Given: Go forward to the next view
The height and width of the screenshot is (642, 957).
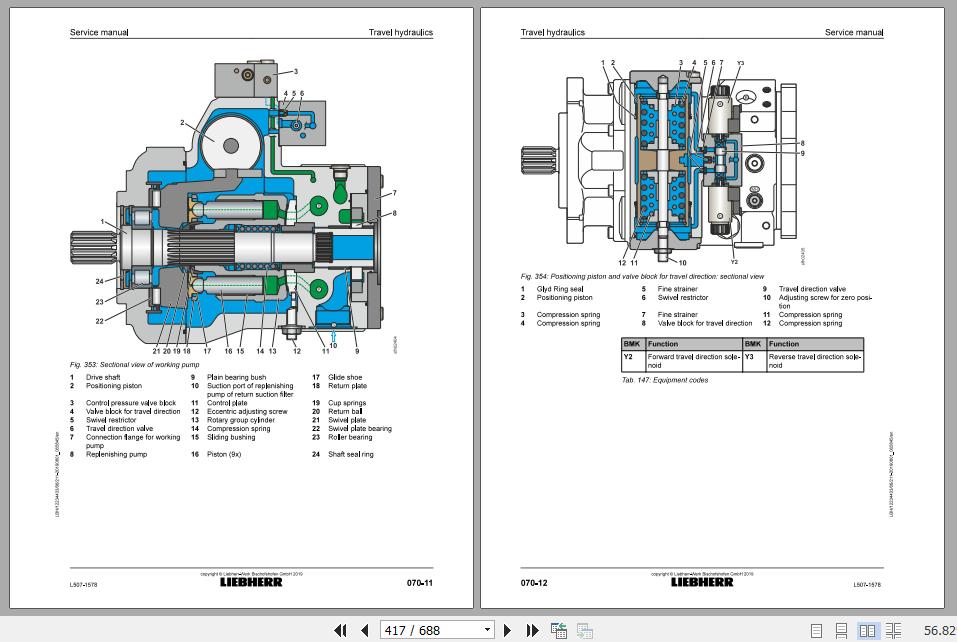Looking at the screenshot, I should click(x=585, y=630).
